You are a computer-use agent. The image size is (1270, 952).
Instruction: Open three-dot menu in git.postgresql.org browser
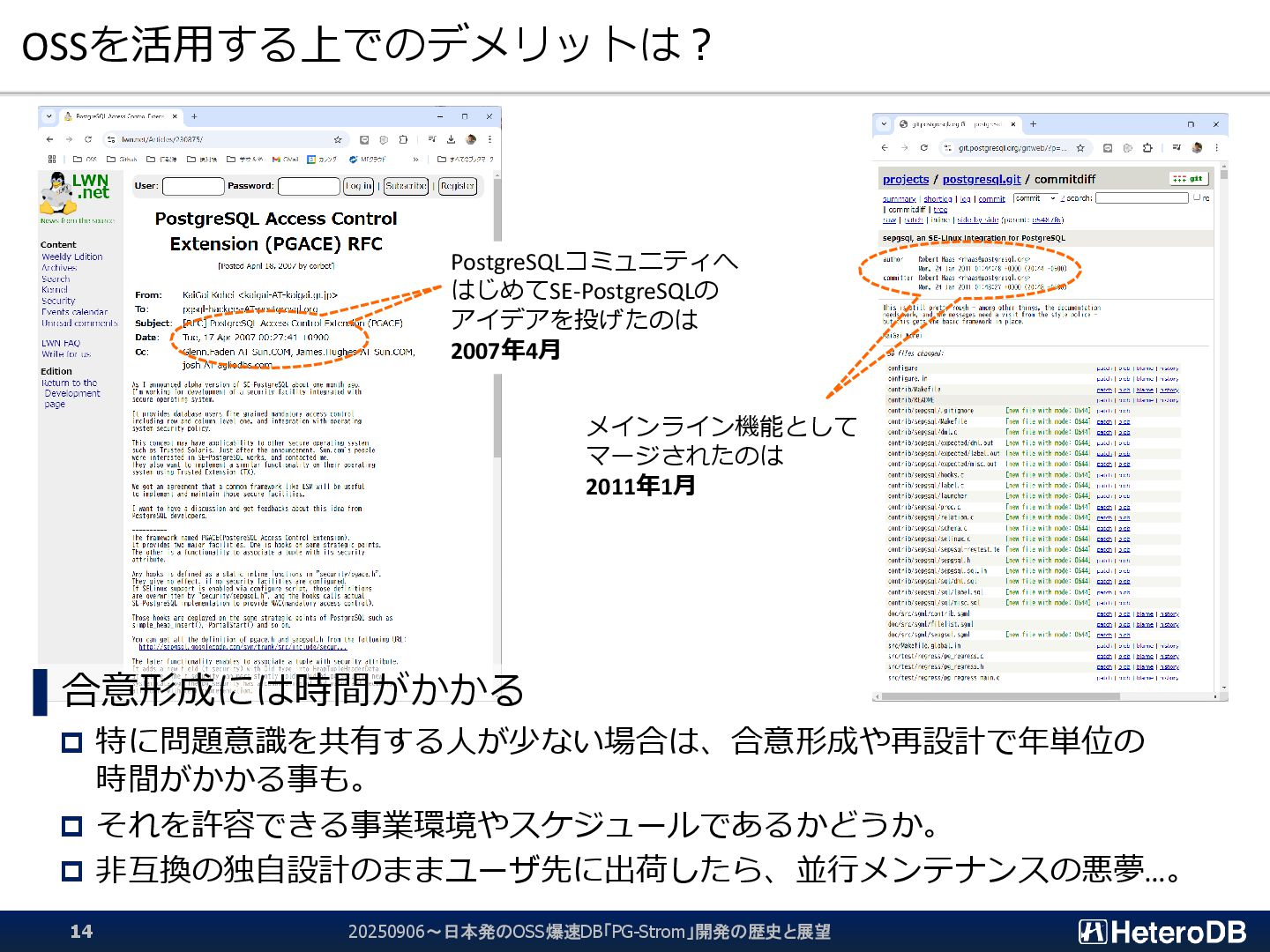[1216, 148]
